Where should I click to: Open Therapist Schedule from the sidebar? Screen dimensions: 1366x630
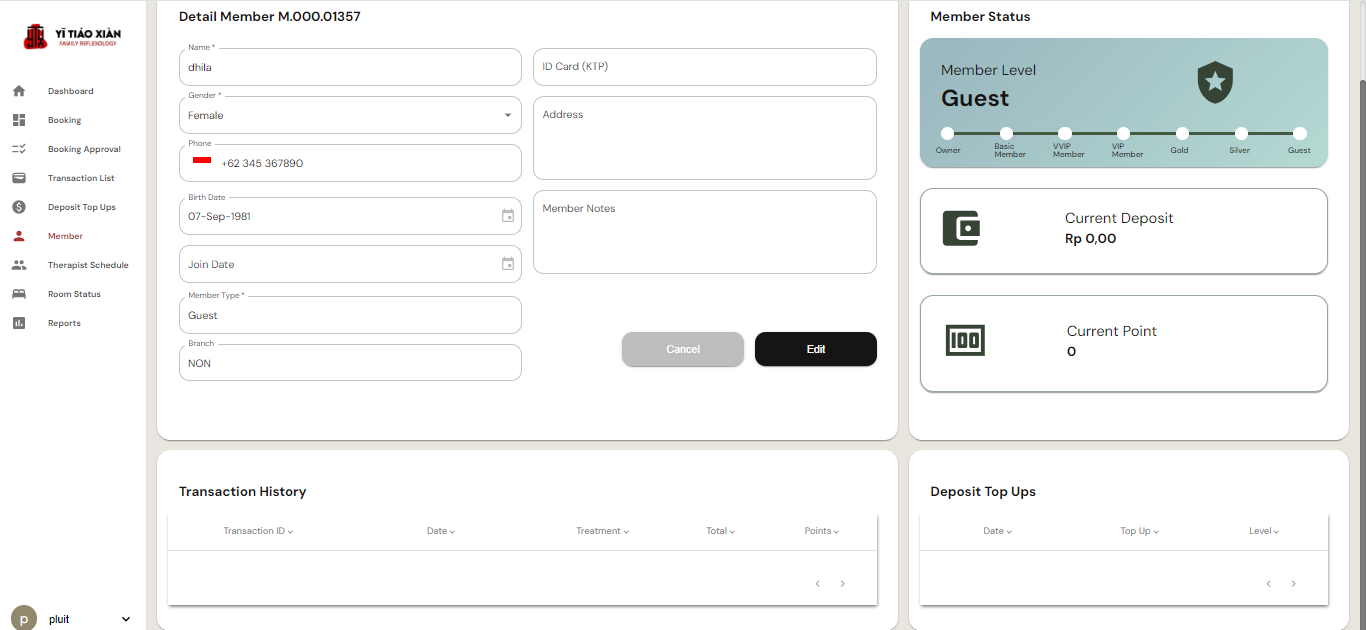88,265
